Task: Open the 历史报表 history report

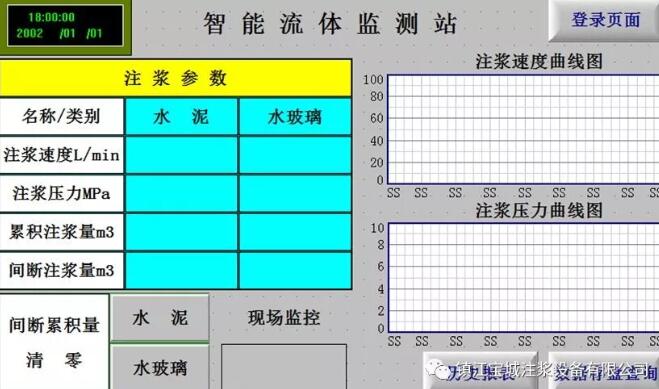Action: [480, 371]
